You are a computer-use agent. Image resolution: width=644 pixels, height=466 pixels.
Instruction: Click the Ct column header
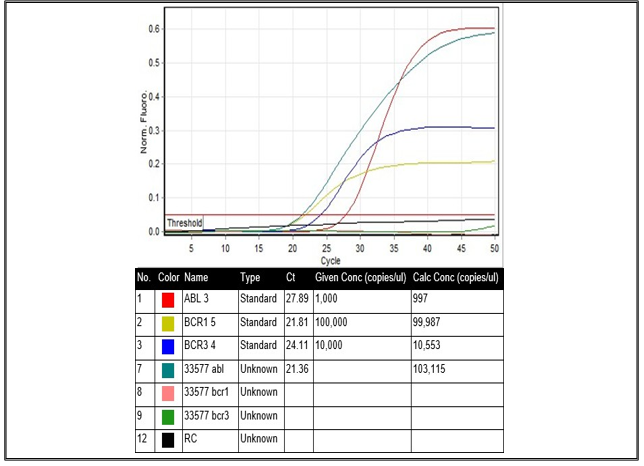pyautogui.click(x=293, y=277)
